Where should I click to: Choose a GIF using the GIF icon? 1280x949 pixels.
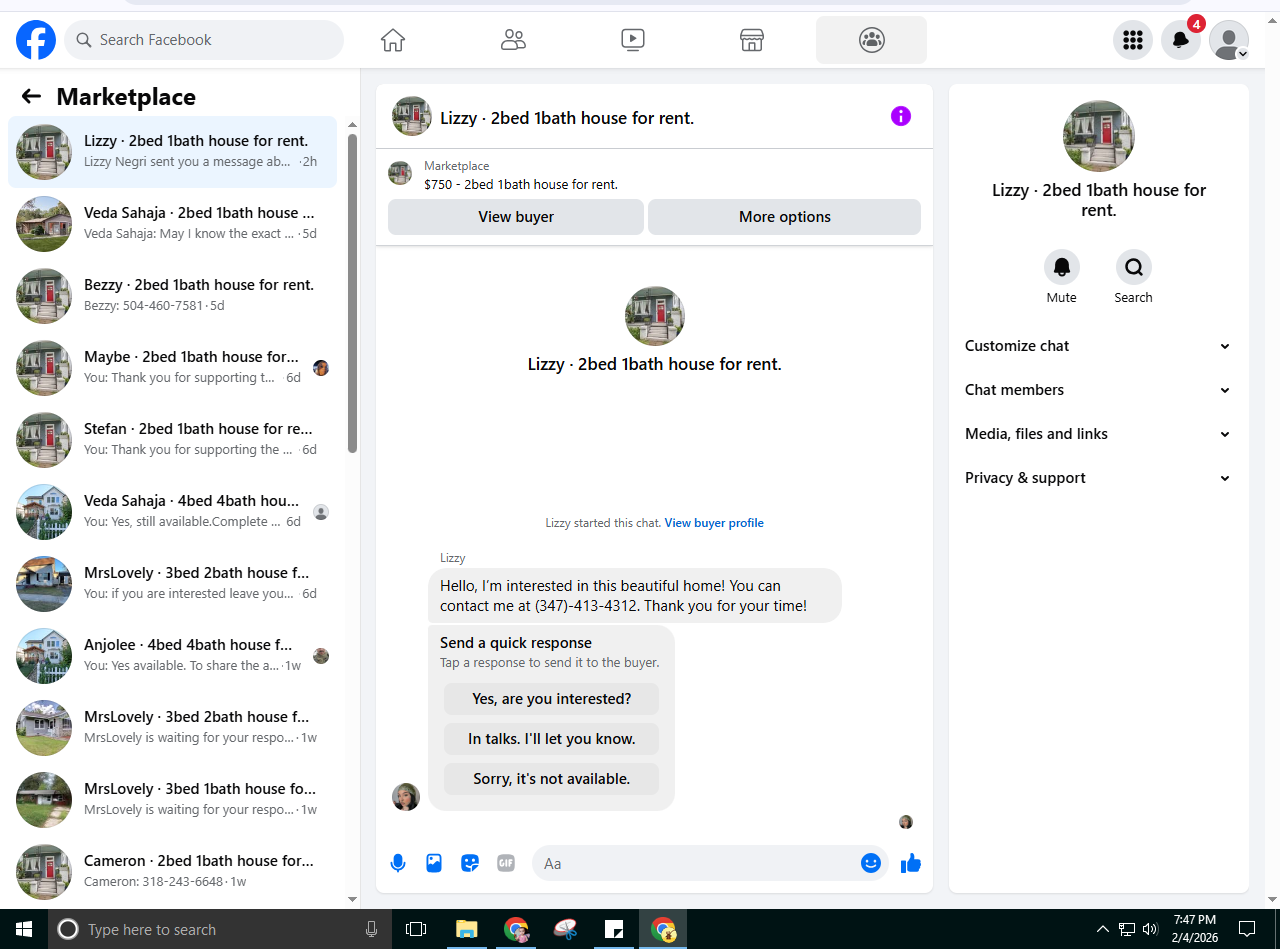pyautogui.click(x=506, y=863)
